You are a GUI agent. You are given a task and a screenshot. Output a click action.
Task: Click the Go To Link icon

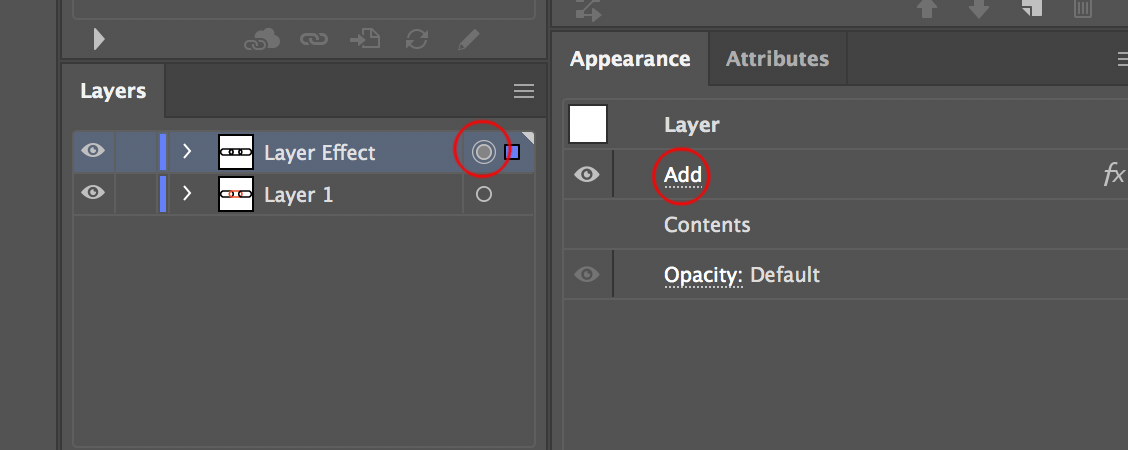pyautogui.click(x=364, y=39)
